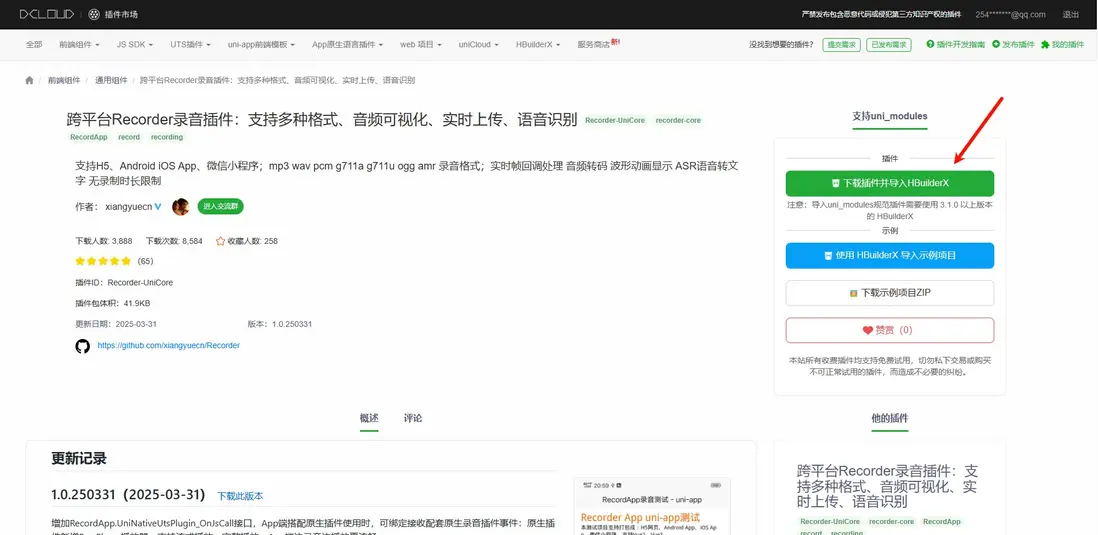Image resolution: width=1098 pixels, height=535 pixels.
Task: Open the GitHub octocat icon
Action: coord(83,346)
